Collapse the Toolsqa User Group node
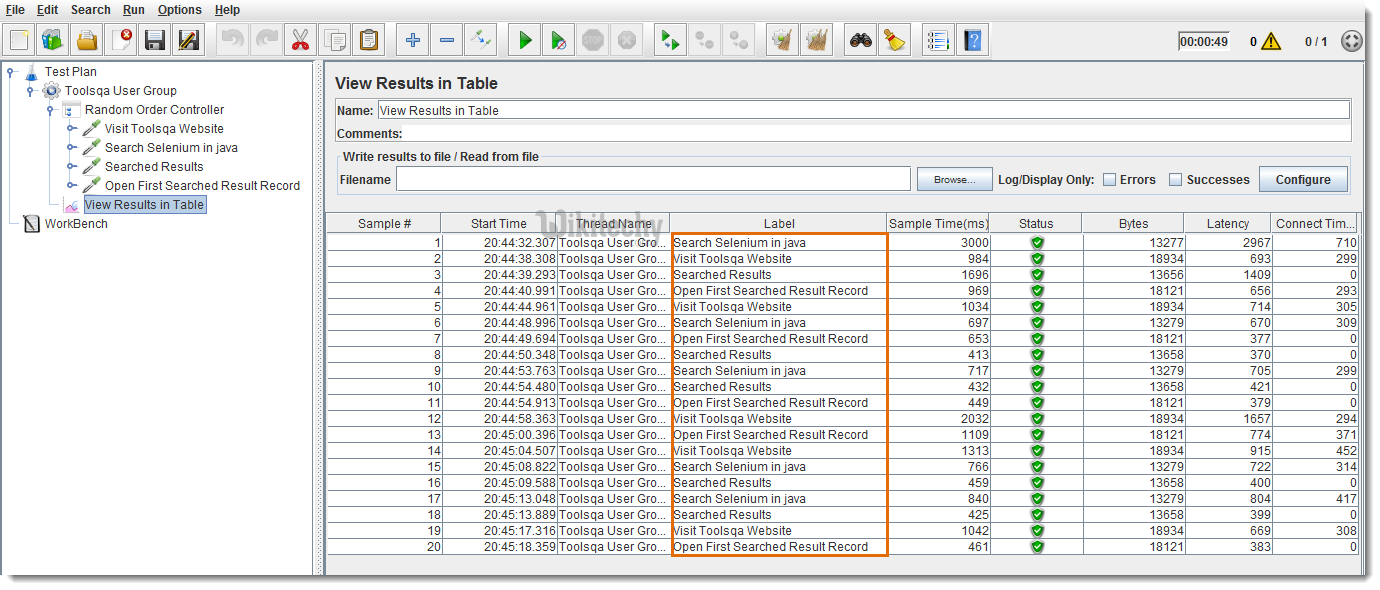Viewport: 1380px width, 590px height. coord(29,90)
